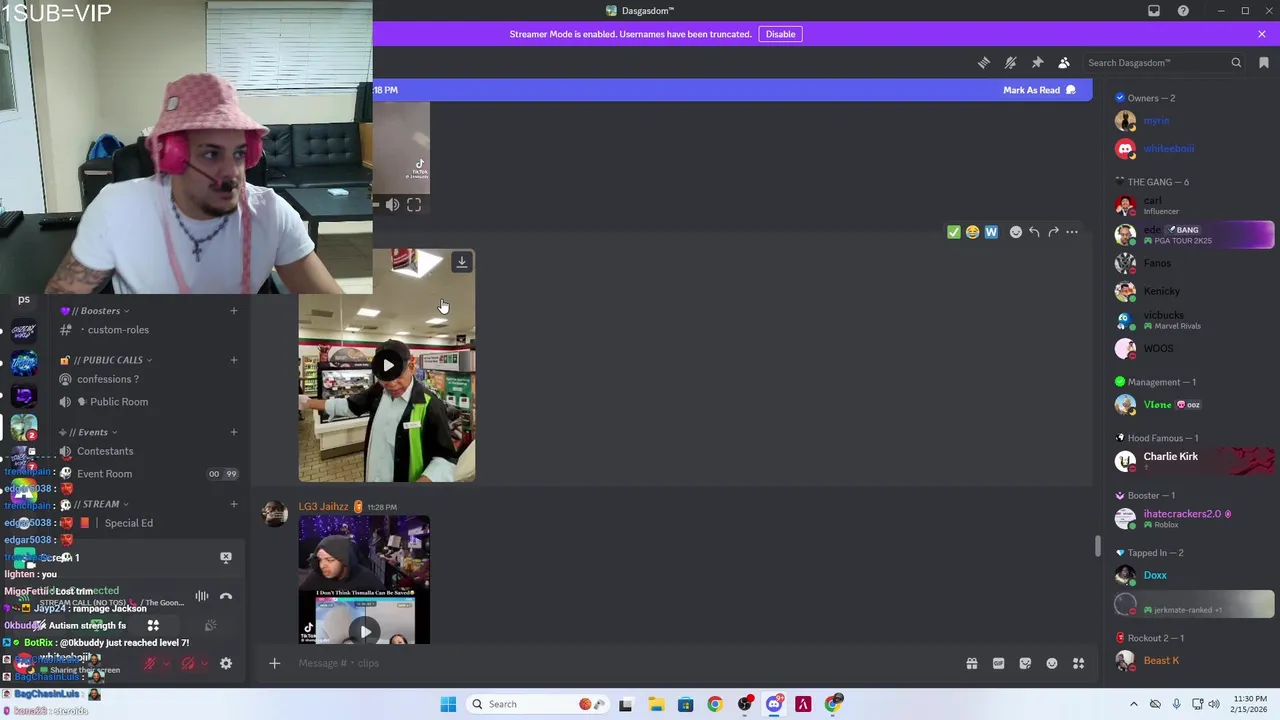Disable Streamer Mode

click(780, 34)
